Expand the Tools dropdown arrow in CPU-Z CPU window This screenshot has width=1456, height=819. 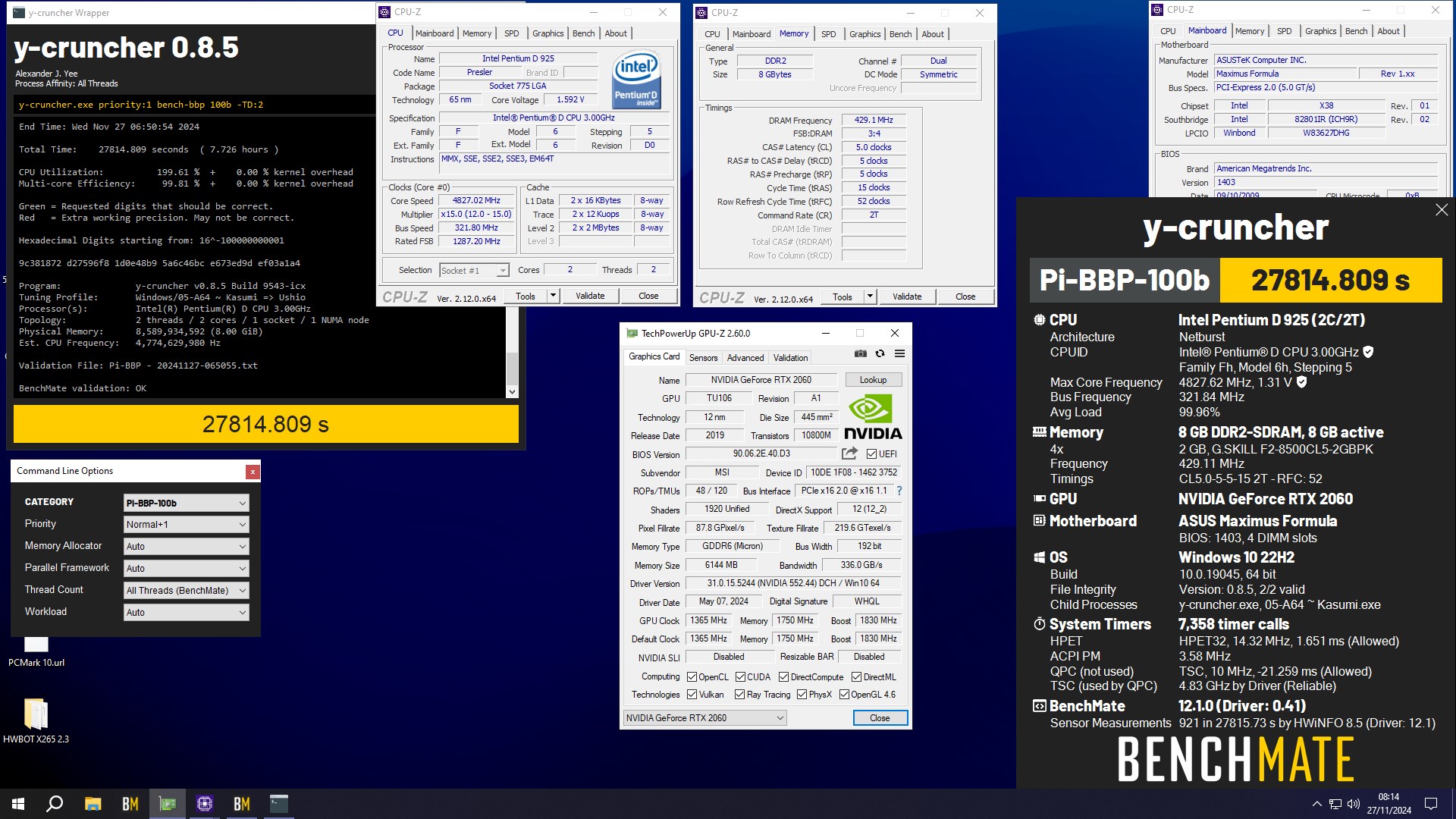553,296
